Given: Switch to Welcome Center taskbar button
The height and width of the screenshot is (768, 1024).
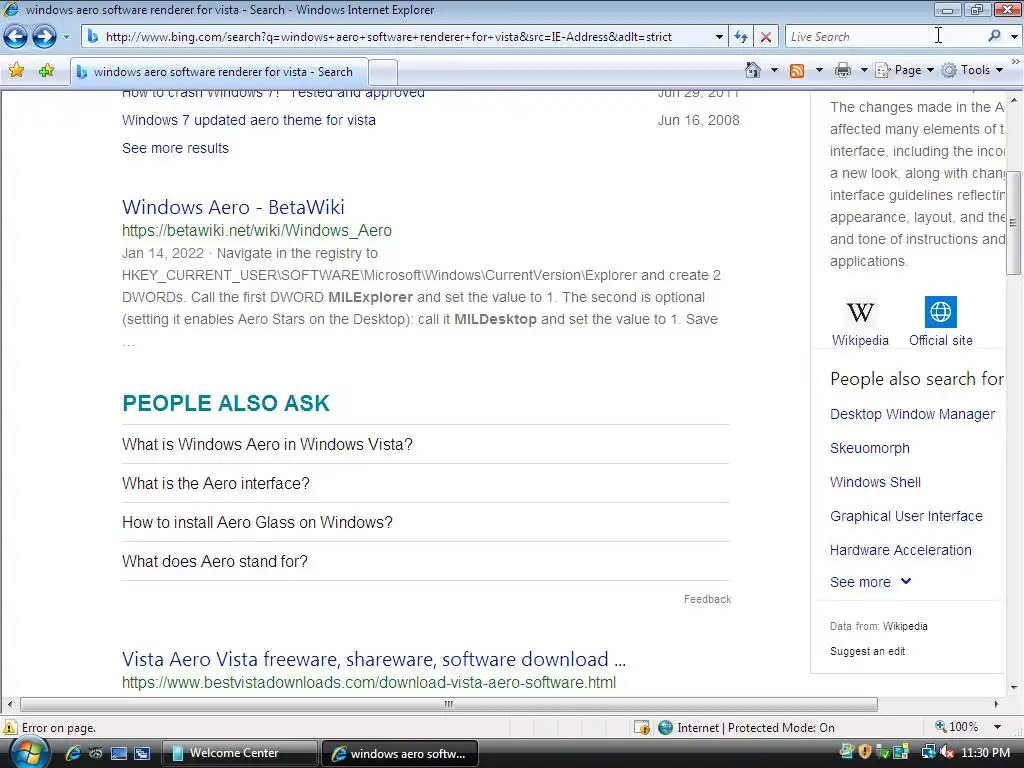Looking at the screenshot, I should coord(239,753).
